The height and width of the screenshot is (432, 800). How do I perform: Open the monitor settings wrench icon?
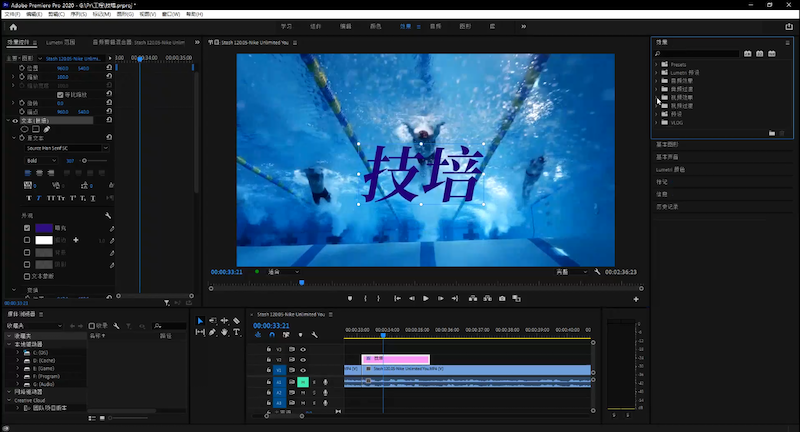coord(597,271)
